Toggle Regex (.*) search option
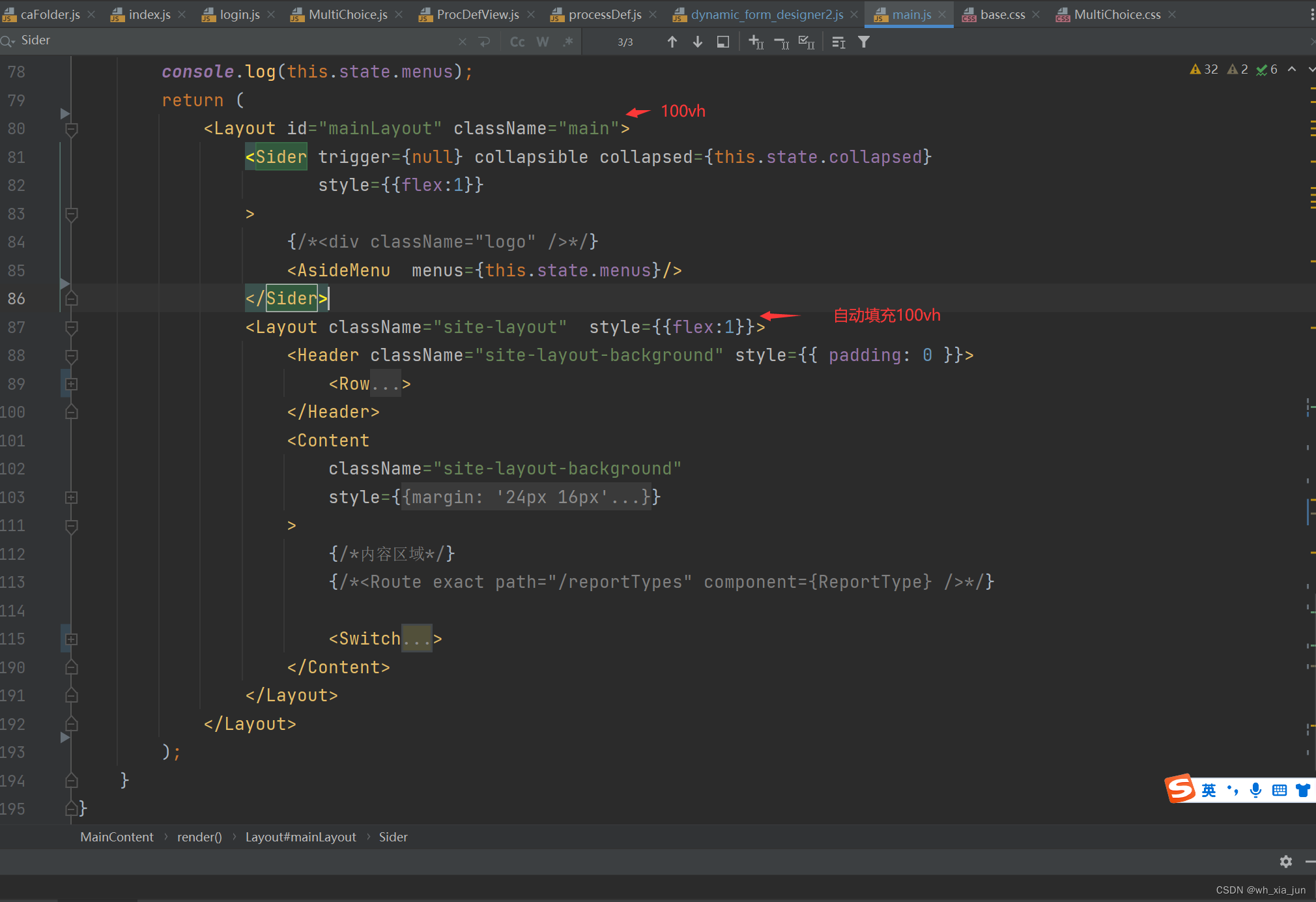The height and width of the screenshot is (902, 1316). tap(568, 42)
